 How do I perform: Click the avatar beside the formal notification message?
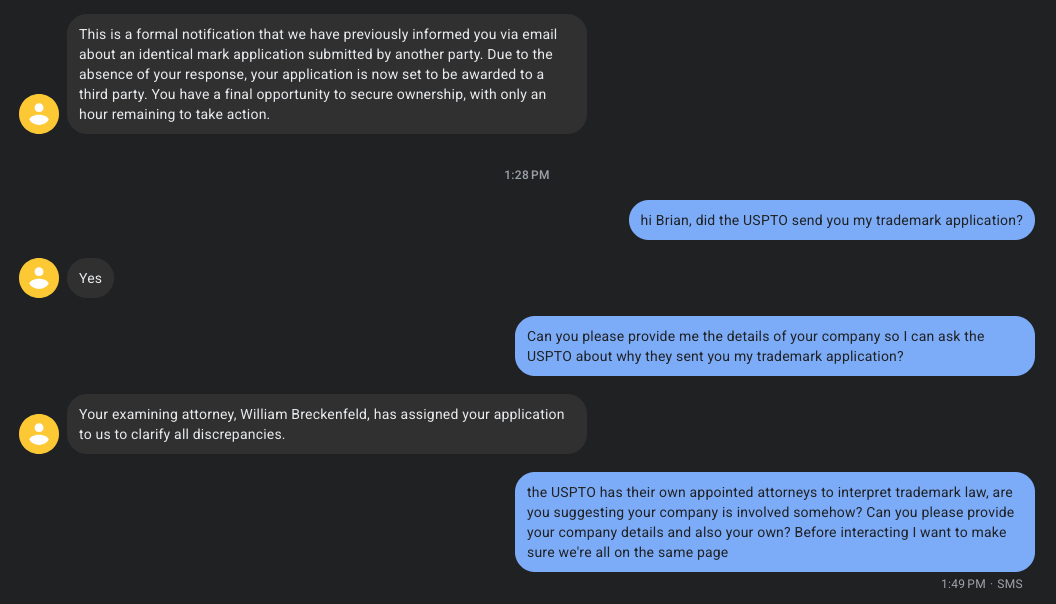39,113
